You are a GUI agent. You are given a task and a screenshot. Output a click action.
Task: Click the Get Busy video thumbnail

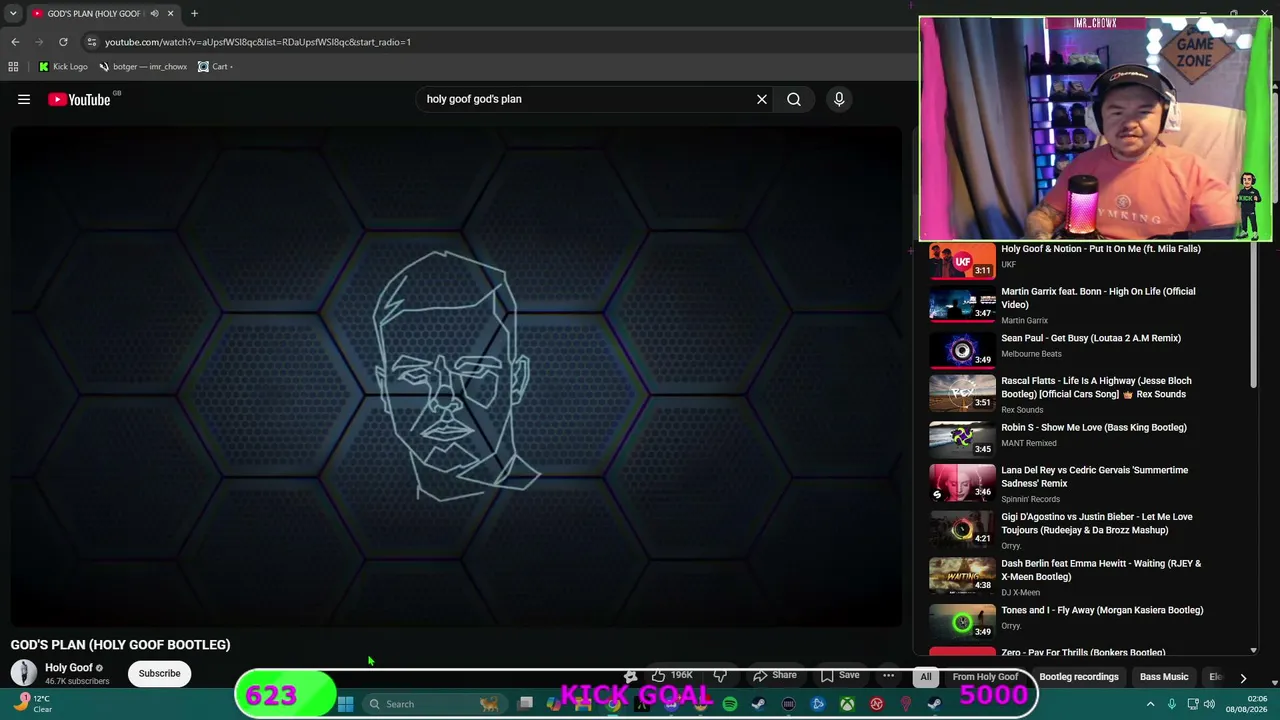click(x=962, y=350)
